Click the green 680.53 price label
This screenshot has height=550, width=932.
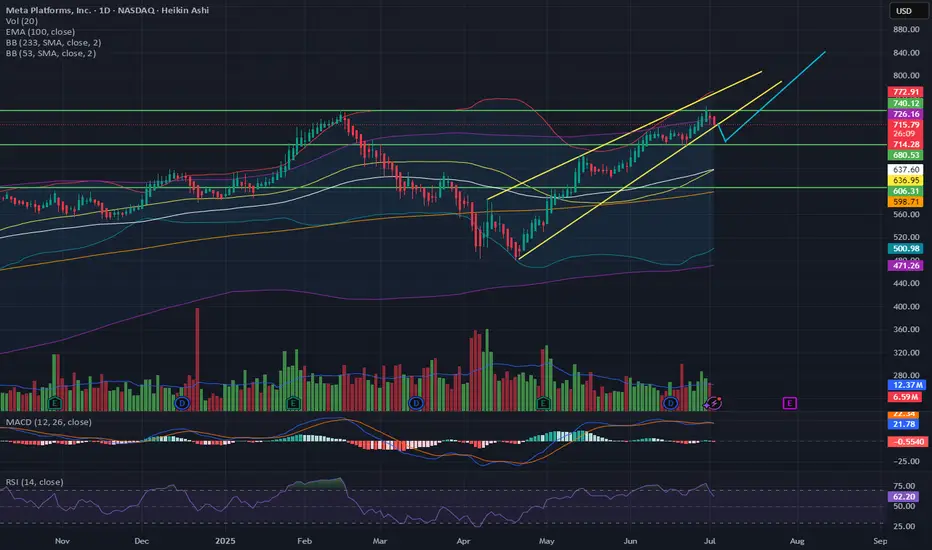pyautogui.click(x=906, y=155)
